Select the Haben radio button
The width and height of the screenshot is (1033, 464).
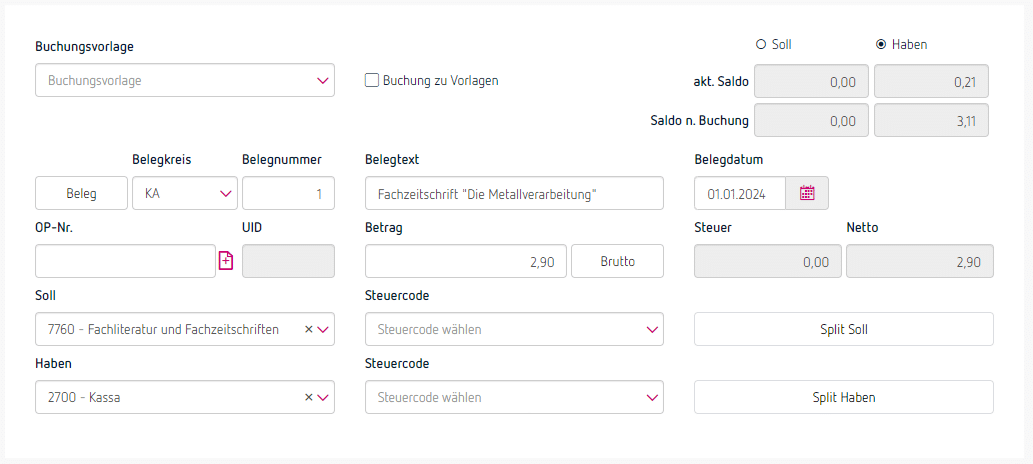(881, 44)
